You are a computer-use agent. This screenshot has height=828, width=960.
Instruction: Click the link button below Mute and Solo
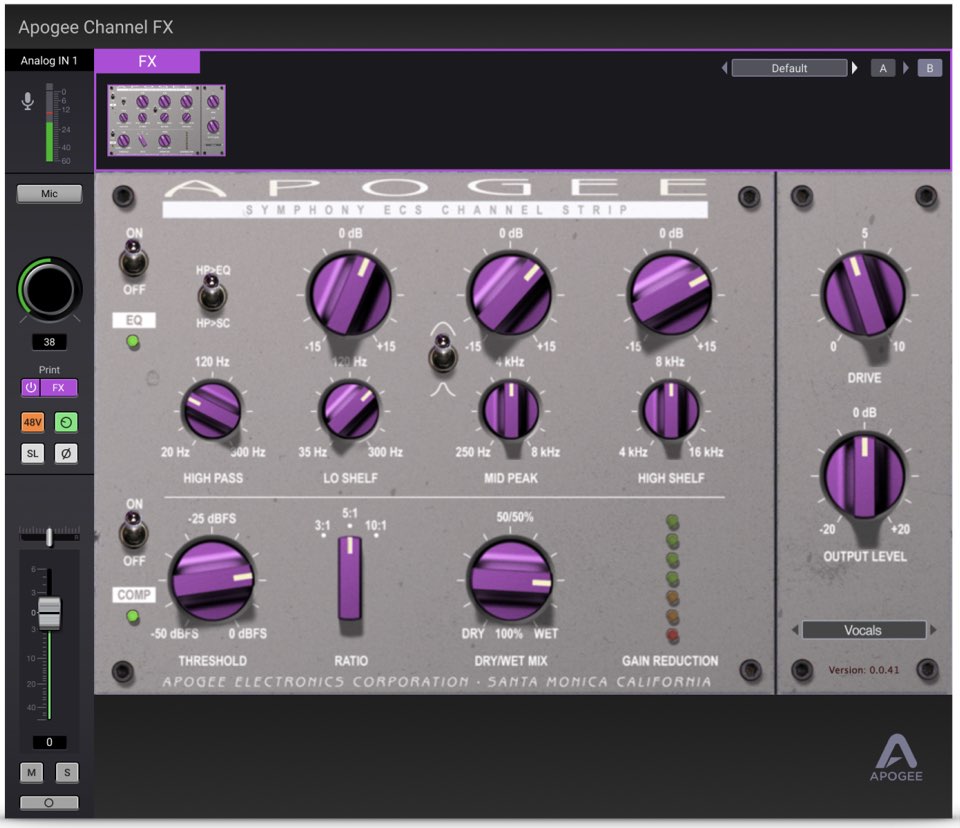tap(49, 803)
